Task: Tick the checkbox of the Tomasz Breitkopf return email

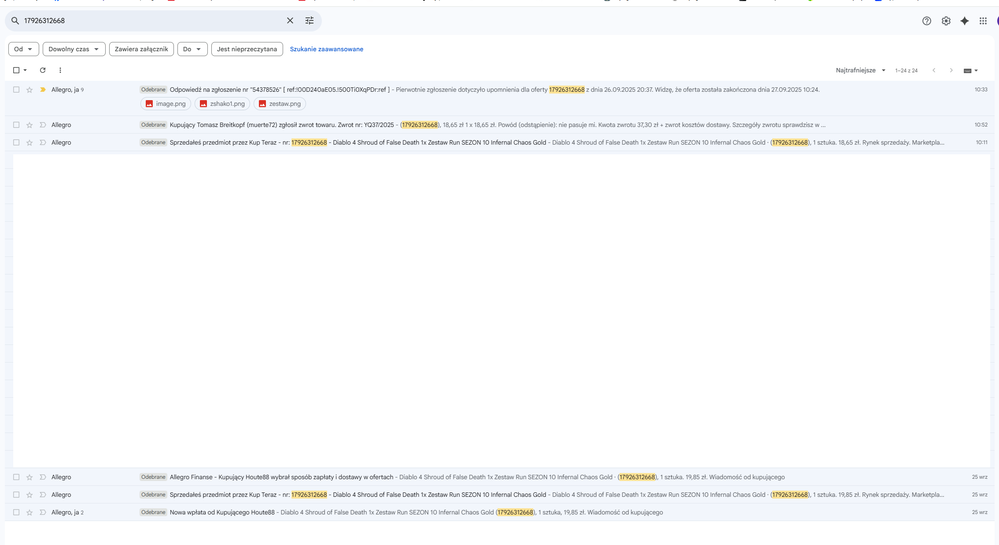Action: [16, 125]
